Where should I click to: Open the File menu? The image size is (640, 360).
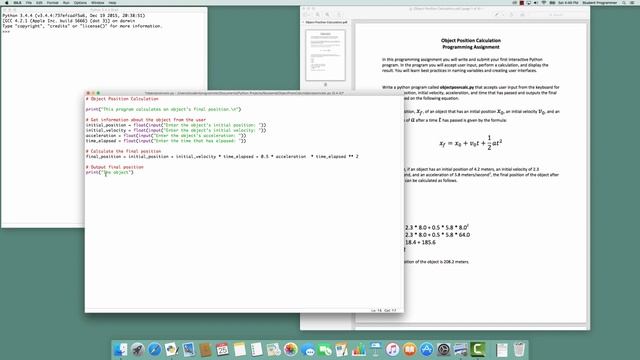29,2
